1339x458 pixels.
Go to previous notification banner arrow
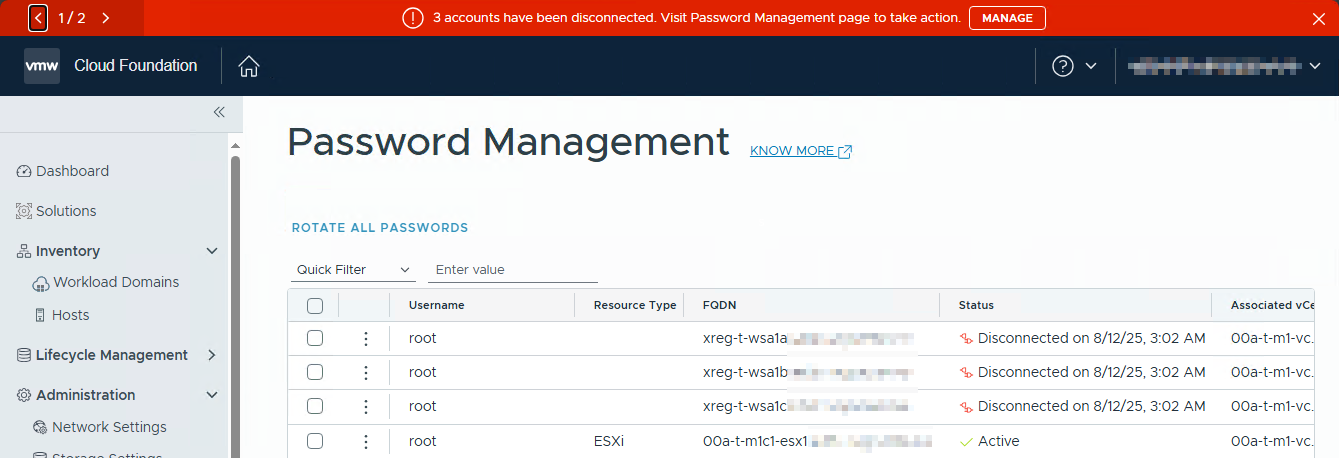click(38, 18)
